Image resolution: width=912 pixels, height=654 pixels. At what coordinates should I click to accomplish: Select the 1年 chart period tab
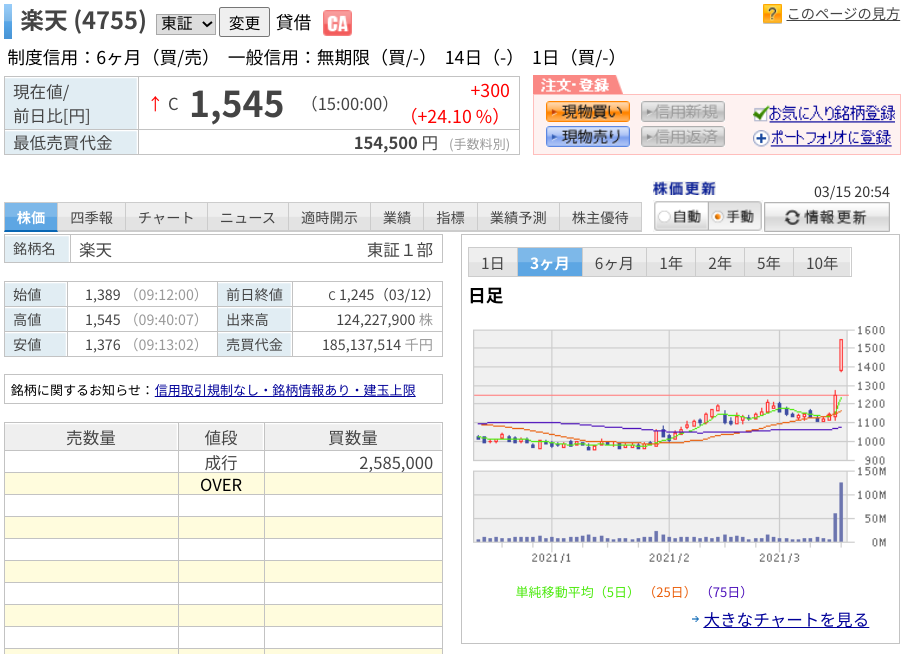point(671,262)
